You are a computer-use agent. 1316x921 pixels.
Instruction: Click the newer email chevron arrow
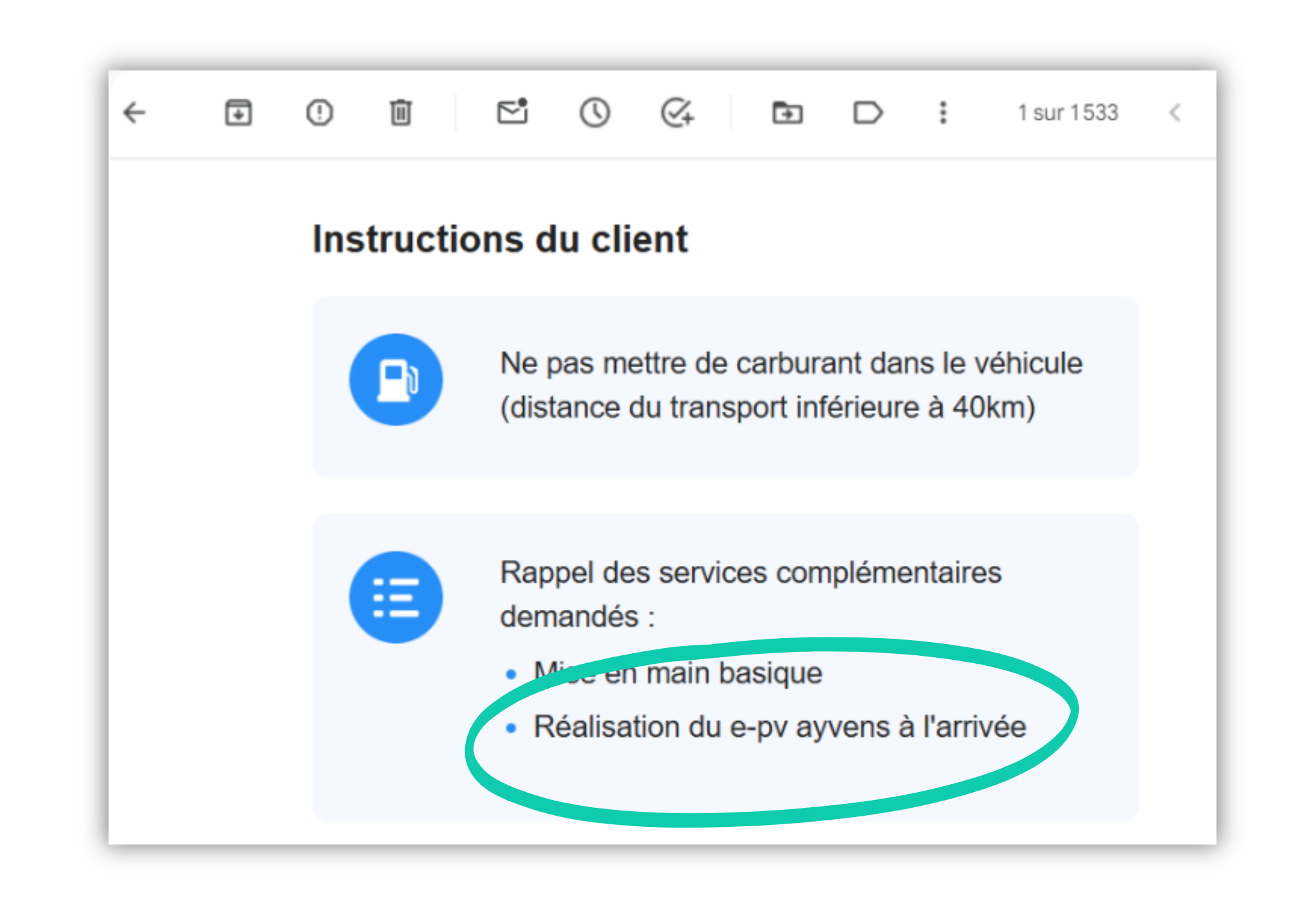1175,112
